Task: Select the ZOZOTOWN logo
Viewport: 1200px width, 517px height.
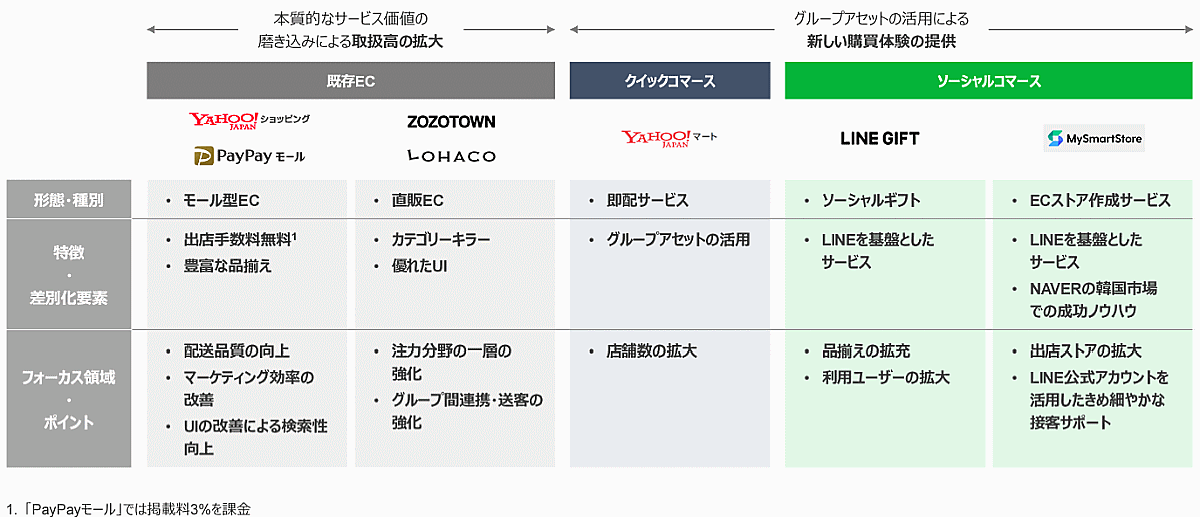Action: pos(451,122)
